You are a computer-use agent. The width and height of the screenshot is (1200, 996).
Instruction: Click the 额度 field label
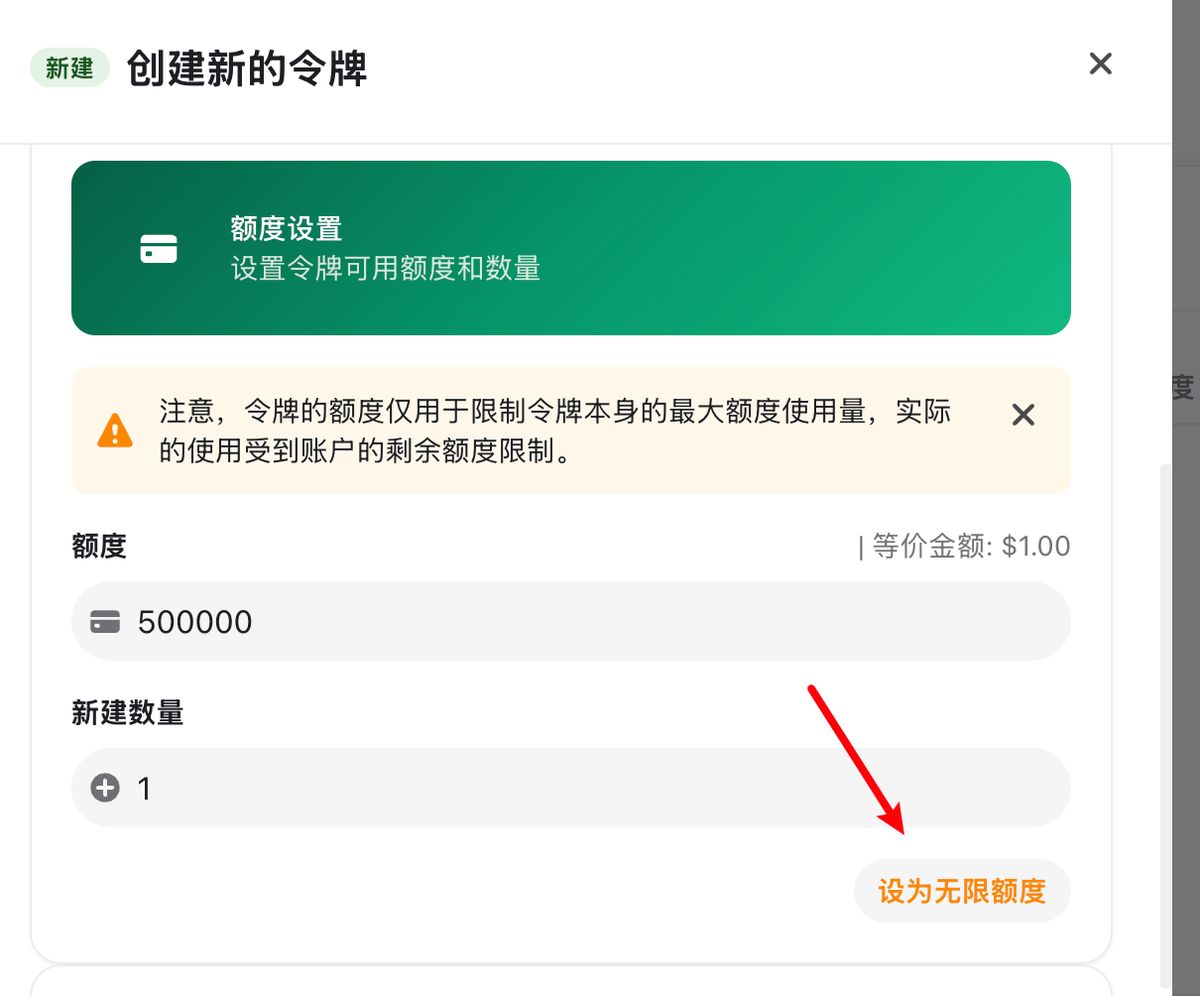(99, 546)
